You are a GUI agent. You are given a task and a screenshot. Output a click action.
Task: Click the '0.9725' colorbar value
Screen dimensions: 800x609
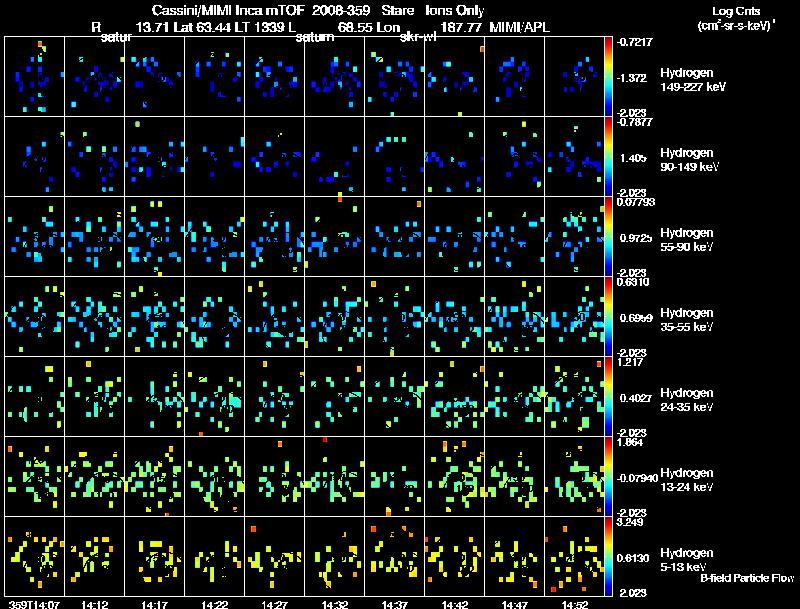click(636, 238)
